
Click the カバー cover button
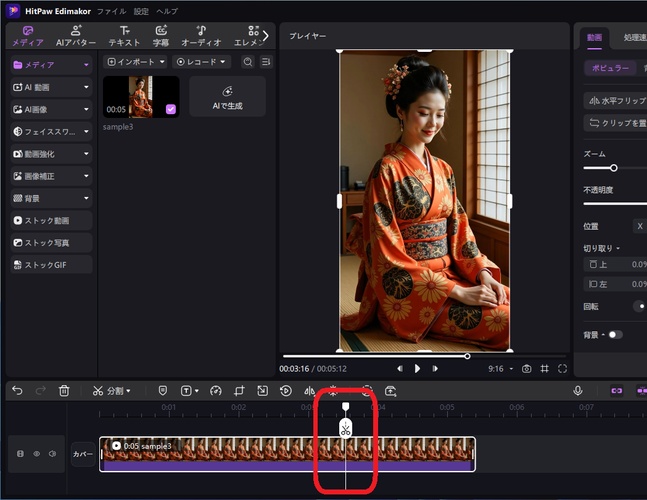point(83,454)
